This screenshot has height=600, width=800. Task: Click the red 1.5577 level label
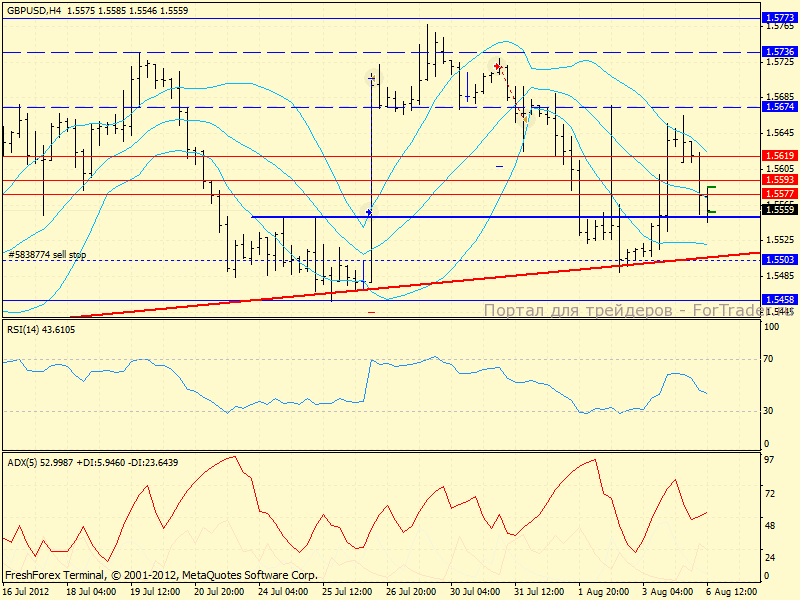point(780,193)
